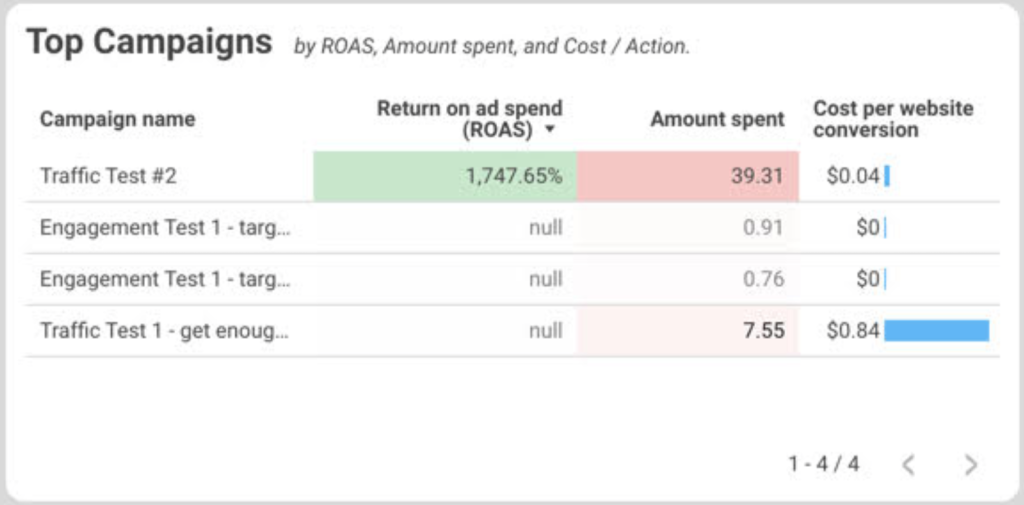Select the second Engagement Test 1 campaign row
This screenshot has height=505, width=1024.
coord(165,280)
